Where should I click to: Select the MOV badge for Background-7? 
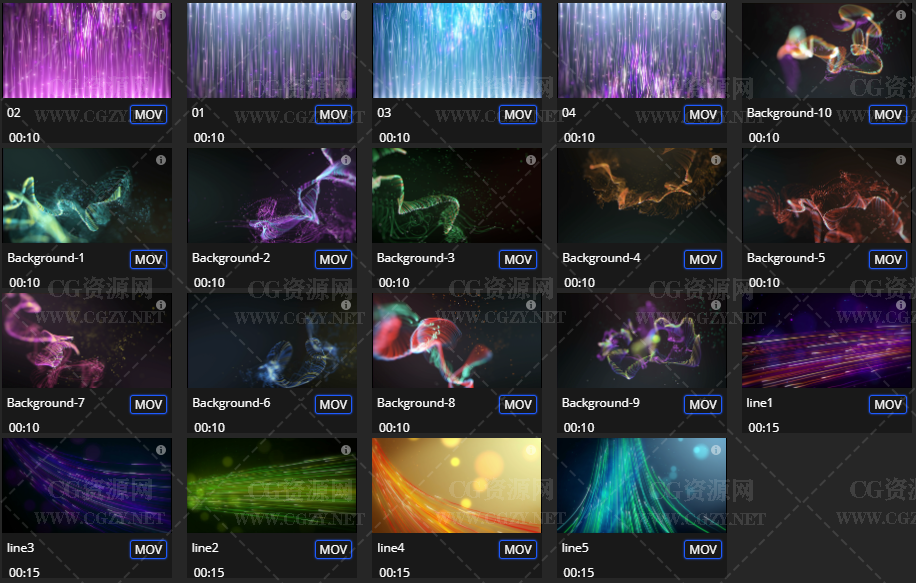[x=148, y=404]
